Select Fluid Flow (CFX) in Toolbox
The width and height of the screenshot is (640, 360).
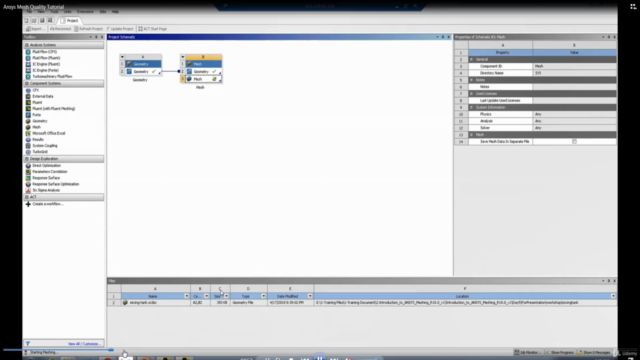(x=44, y=52)
